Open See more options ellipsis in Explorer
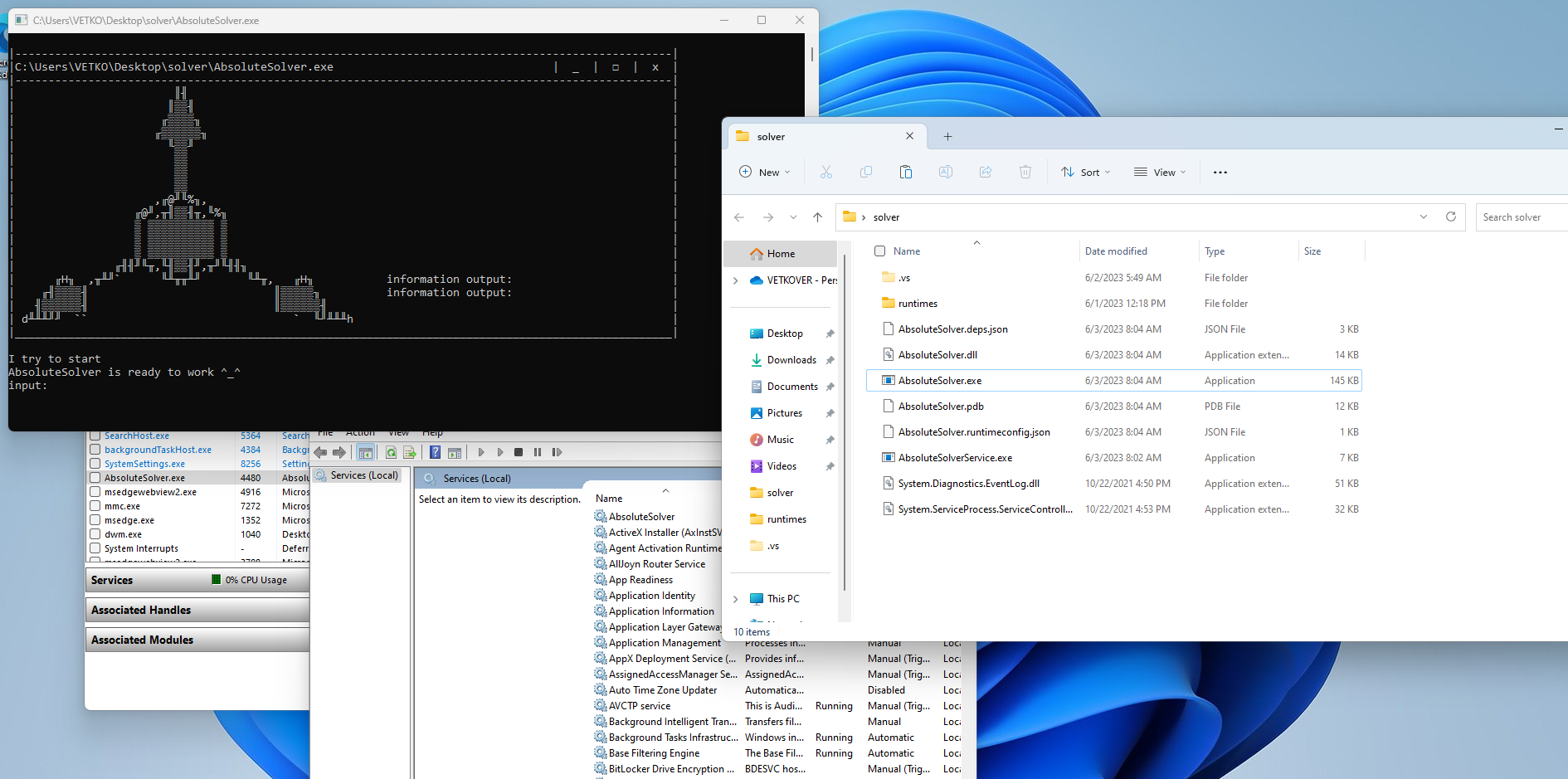Viewport: 1568px width, 779px height. pyautogui.click(x=1220, y=173)
